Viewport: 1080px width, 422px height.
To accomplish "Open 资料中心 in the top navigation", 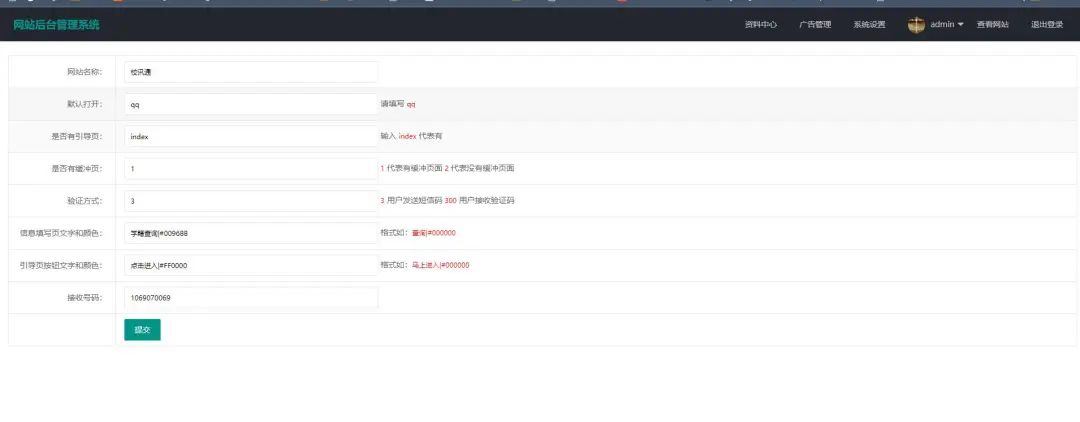I will pos(761,25).
